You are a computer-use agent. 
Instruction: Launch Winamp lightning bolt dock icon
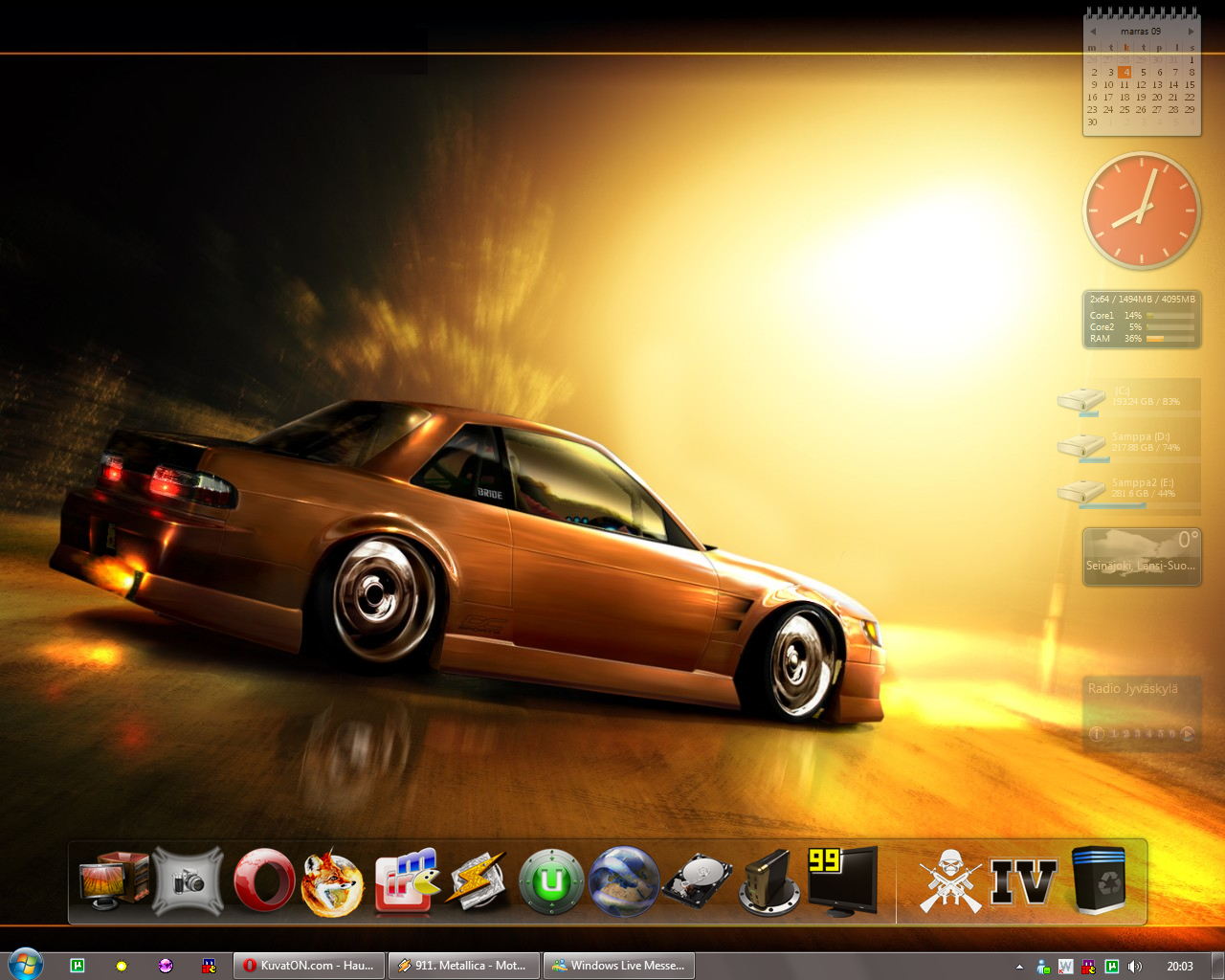476,880
